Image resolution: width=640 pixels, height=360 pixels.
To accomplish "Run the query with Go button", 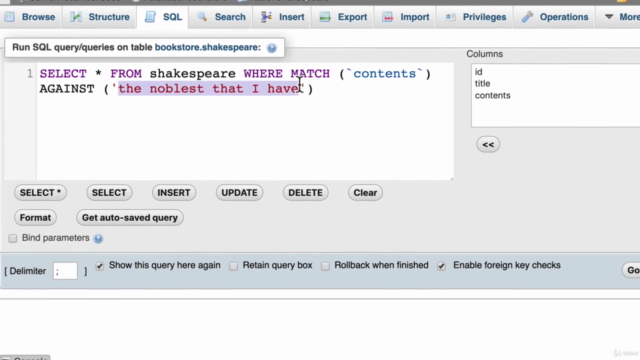I will [632, 270].
